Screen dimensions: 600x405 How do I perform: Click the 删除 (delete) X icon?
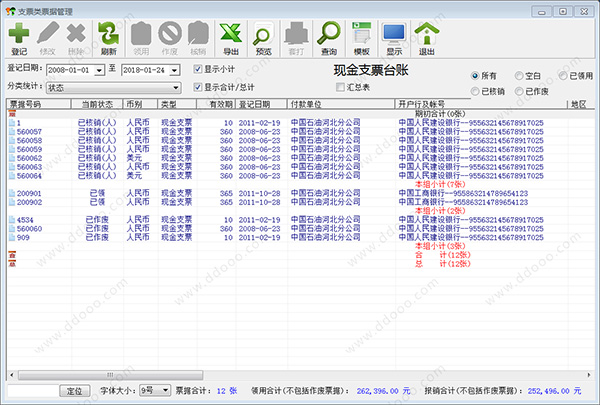(76, 33)
